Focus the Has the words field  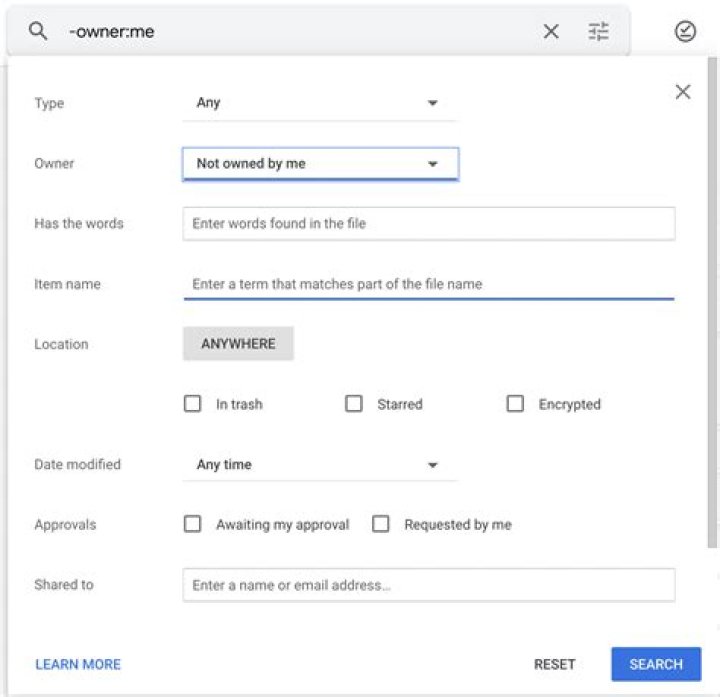pos(428,224)
